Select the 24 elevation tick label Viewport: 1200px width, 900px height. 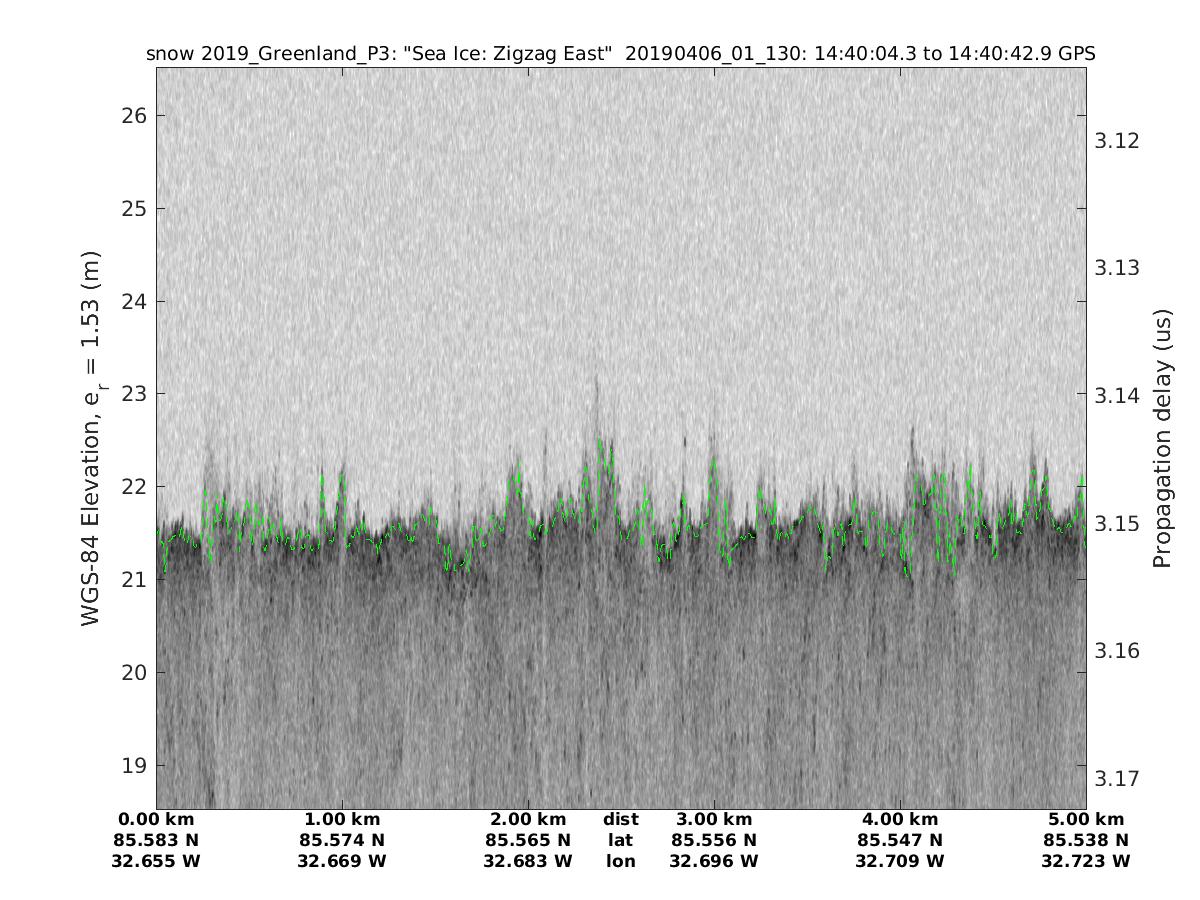(134, 301)
